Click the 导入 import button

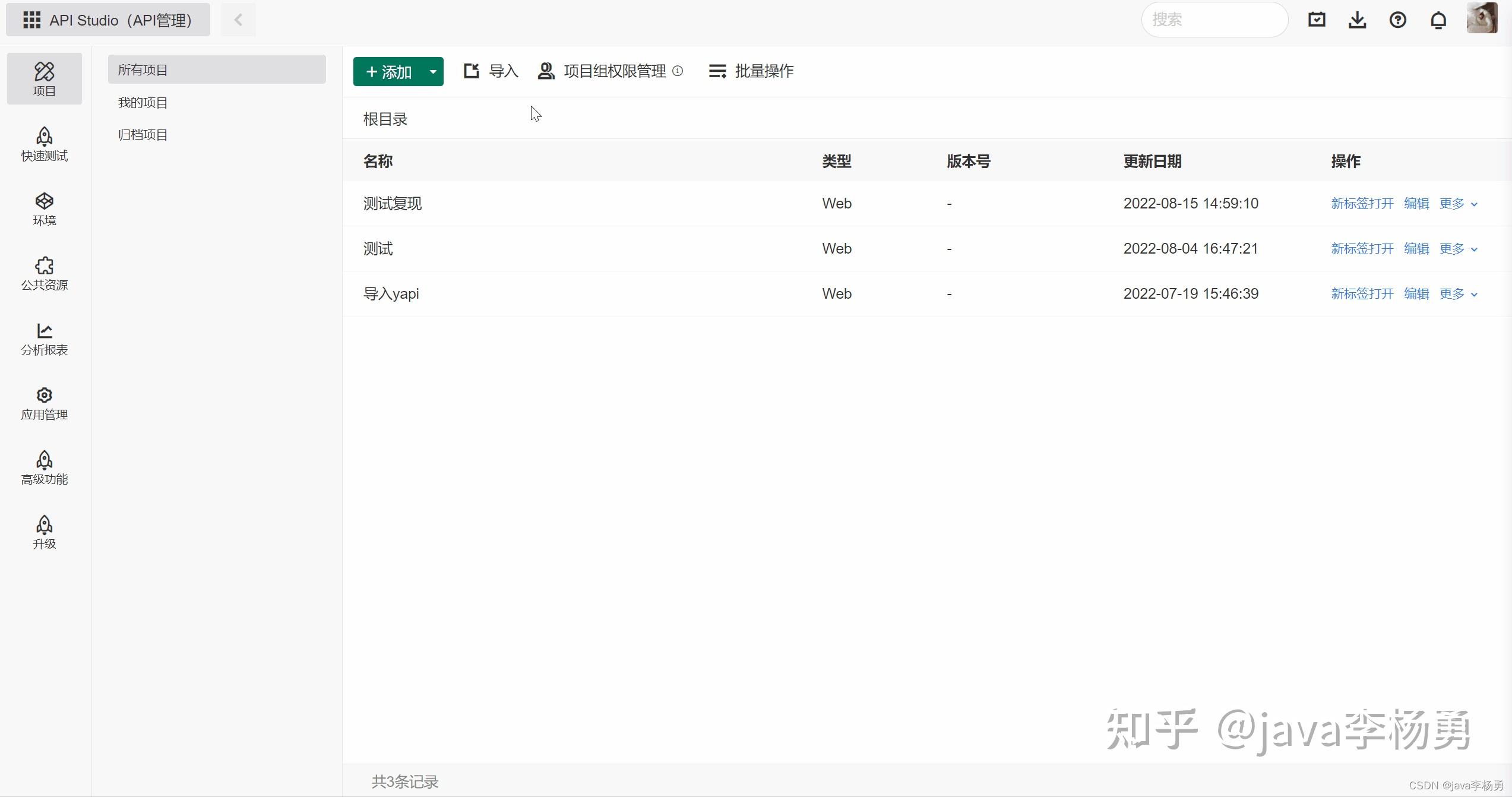tap(491, 71)
